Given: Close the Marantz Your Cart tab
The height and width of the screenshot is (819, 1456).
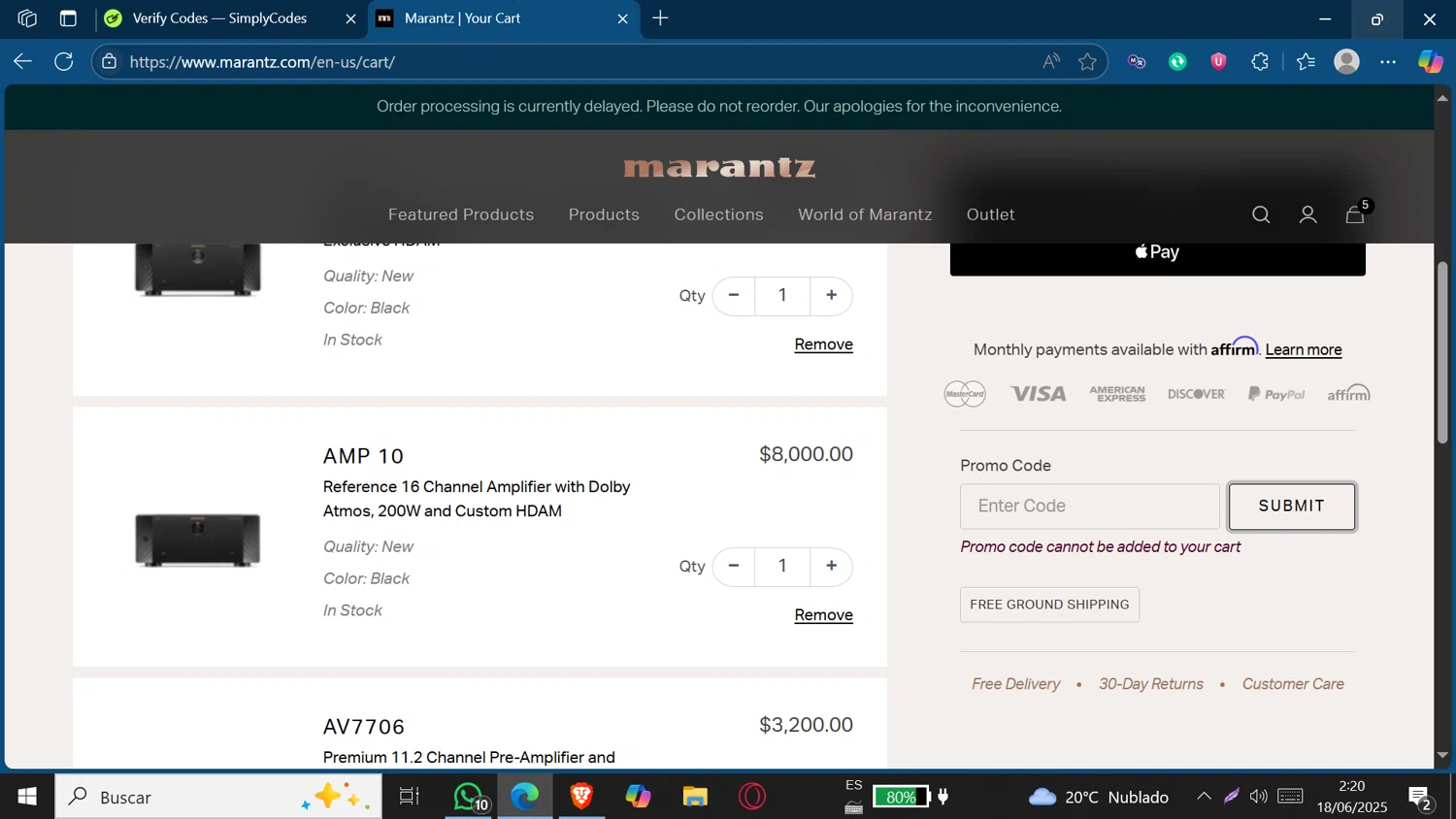Looking at the screenshot, I should (x=623, y=18).
